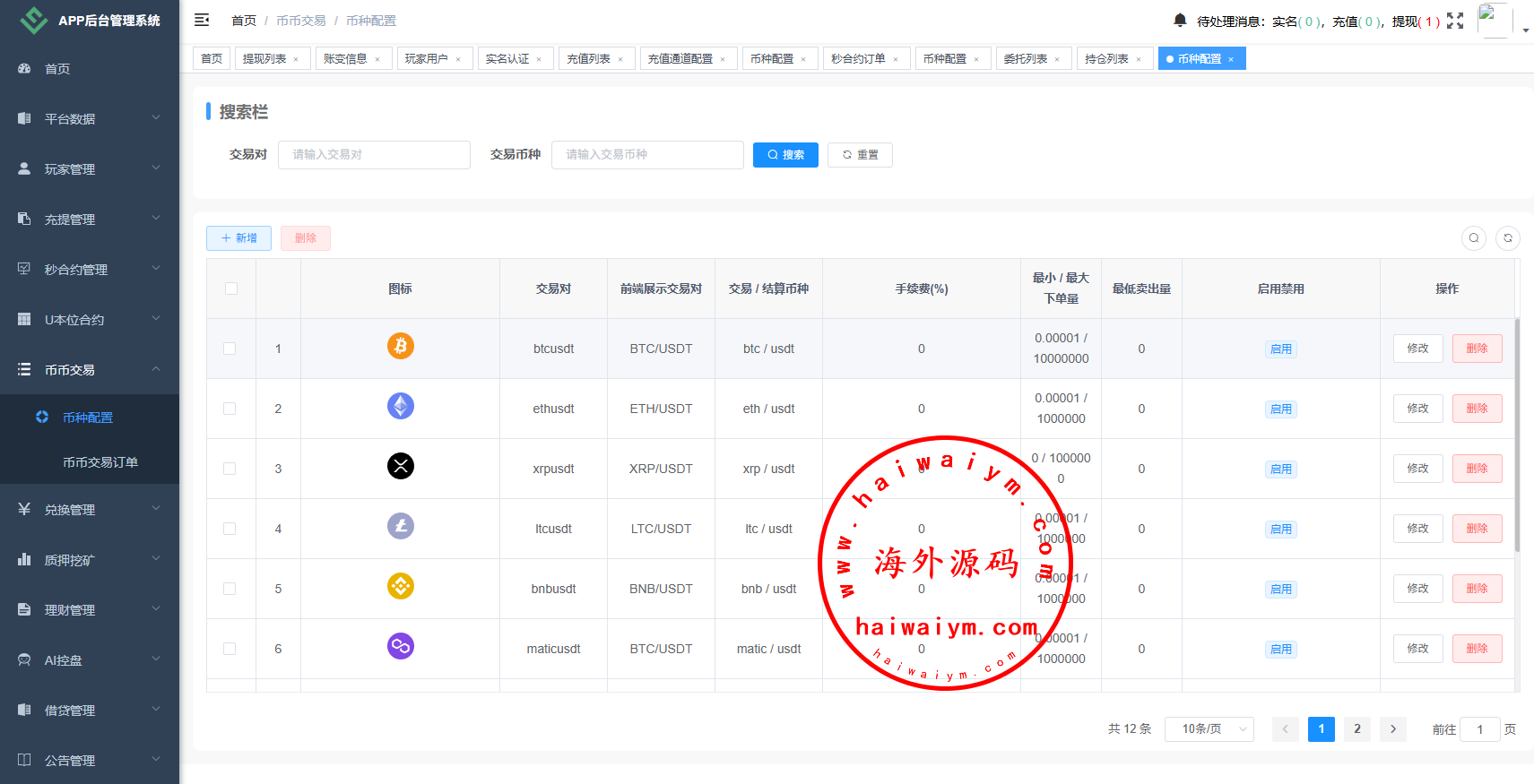Tick the select-all header checkbox
This screenshot has height=784, width=1534.
(x=231, y=289)
